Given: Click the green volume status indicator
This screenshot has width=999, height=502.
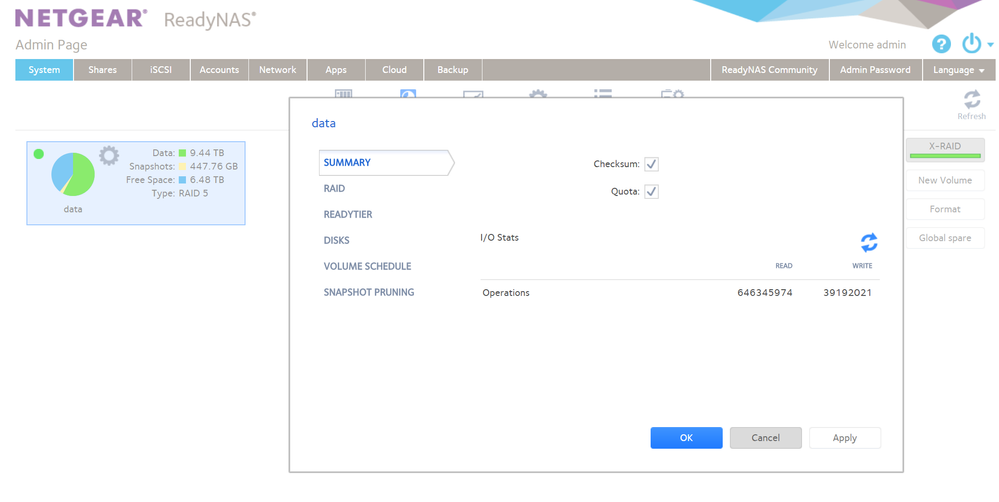Looking at the screenshot, I should pos(38,154).
